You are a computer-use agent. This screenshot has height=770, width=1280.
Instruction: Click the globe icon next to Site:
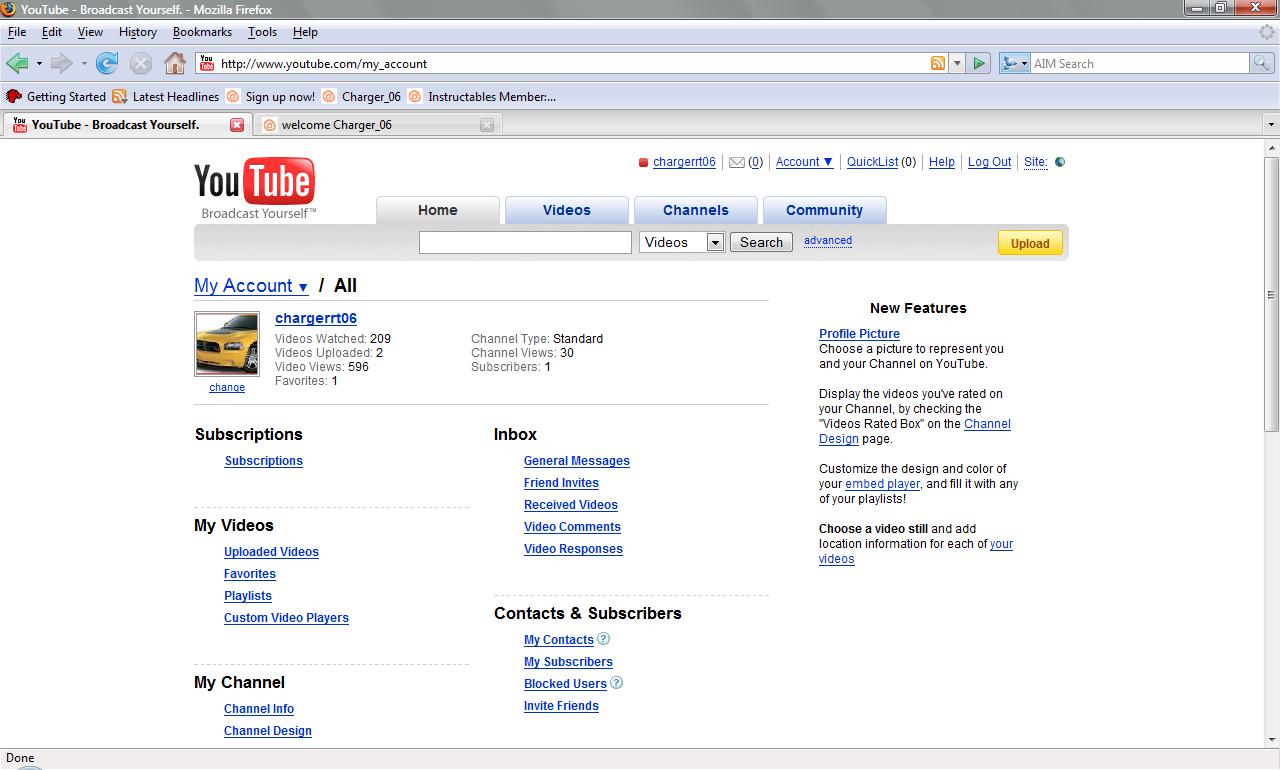click(x=1060, y=162)
